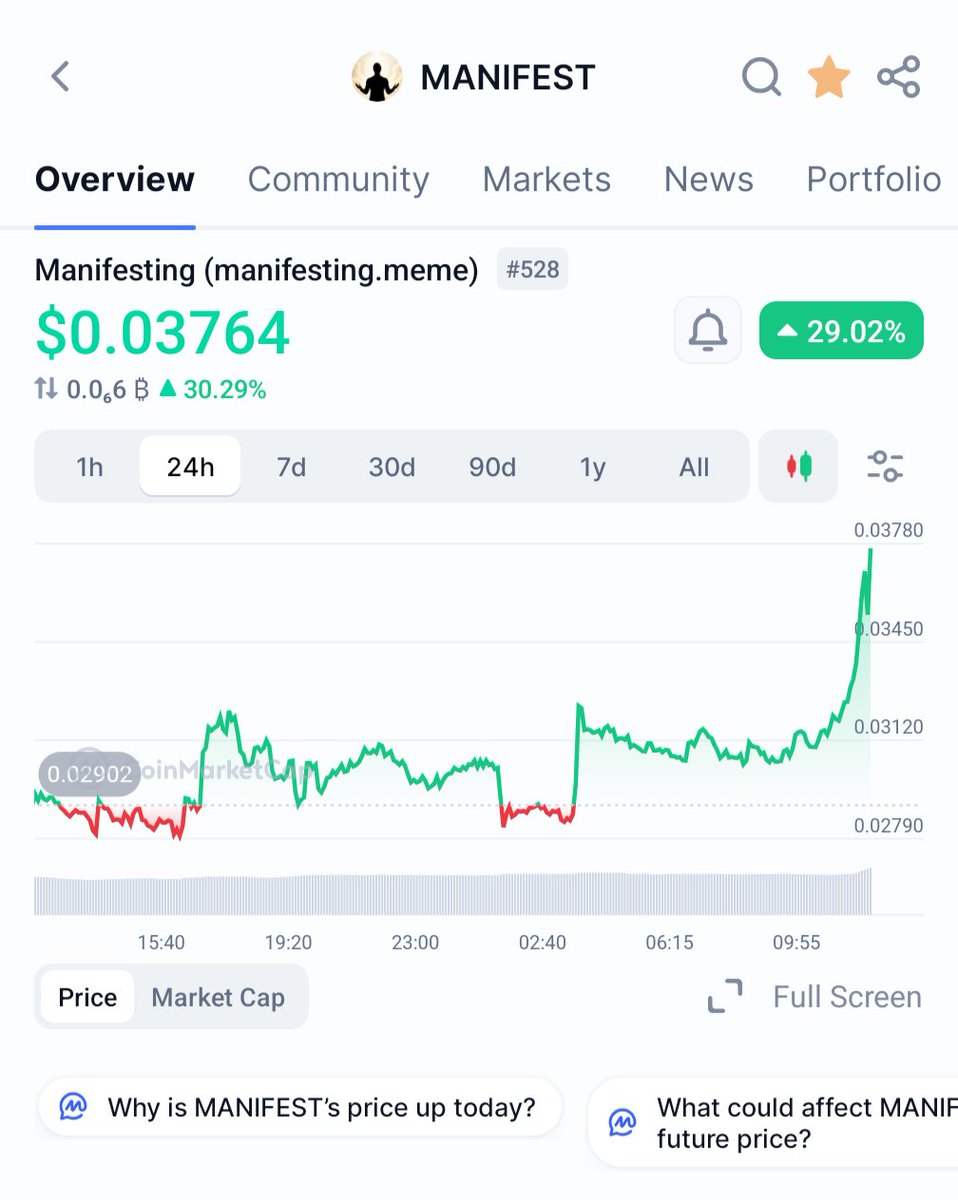Select the 30d time range
The height and width of the screenshot is (1200, 958).
tap(392, 467)
